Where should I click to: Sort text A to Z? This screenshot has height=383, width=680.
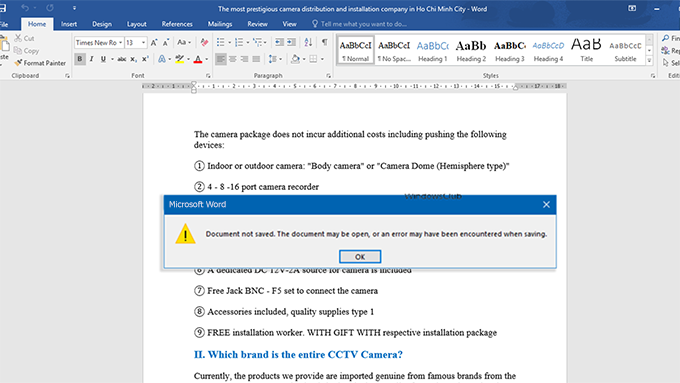coord(308,43)
